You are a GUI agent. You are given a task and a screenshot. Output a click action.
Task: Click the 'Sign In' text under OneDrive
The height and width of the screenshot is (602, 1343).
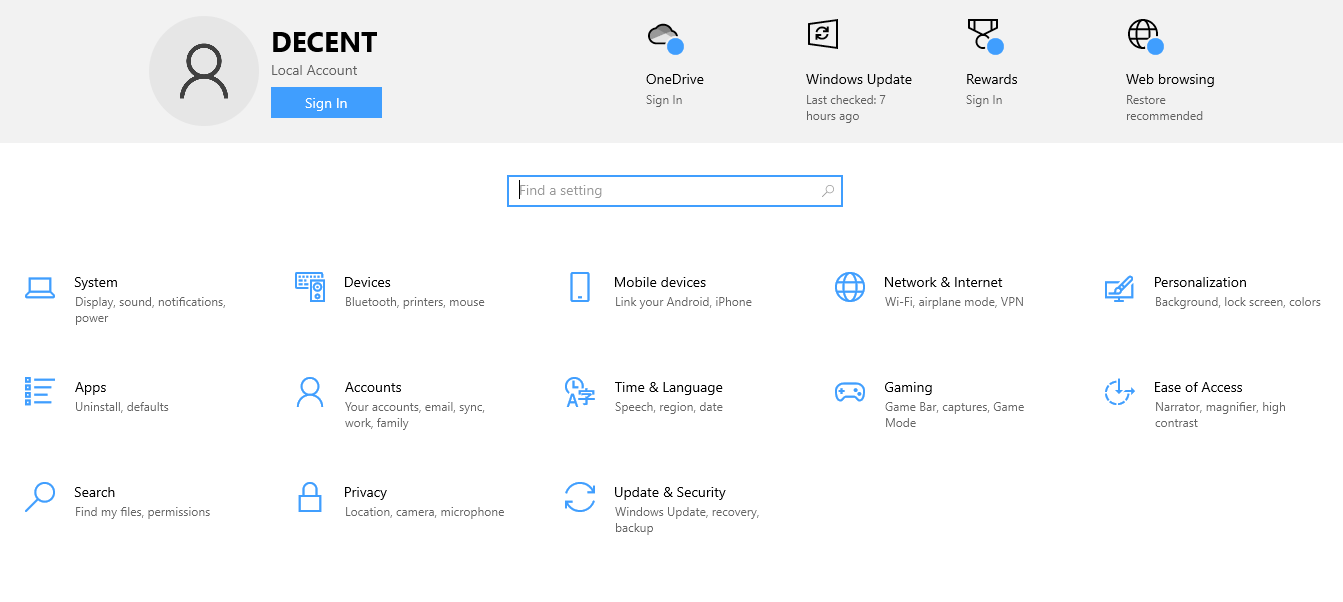[x=664, y=100]
